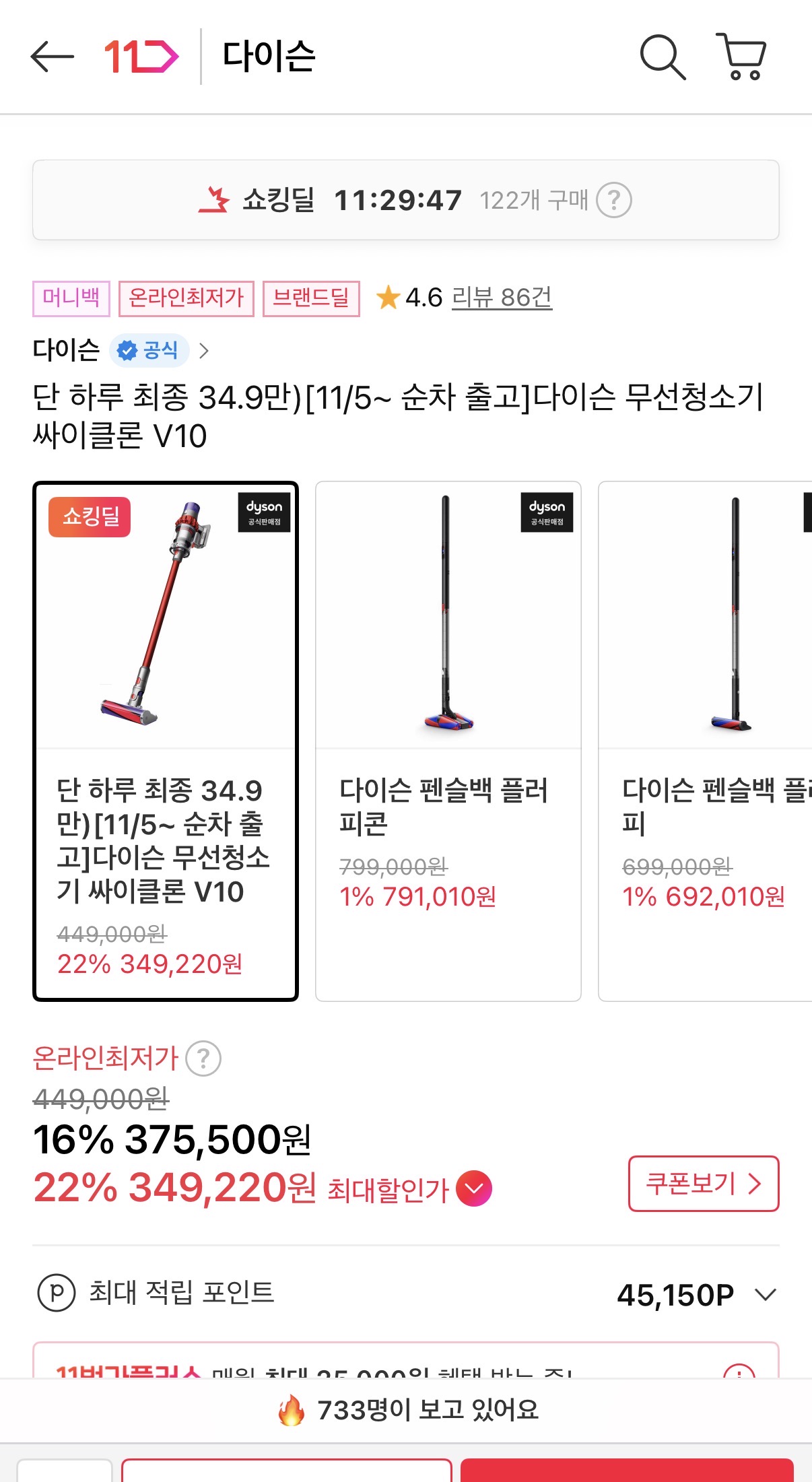812x1482 pixels.
Task: Expand the 최대할인가 red dropdown arrow
Action: pos(474,1188)
